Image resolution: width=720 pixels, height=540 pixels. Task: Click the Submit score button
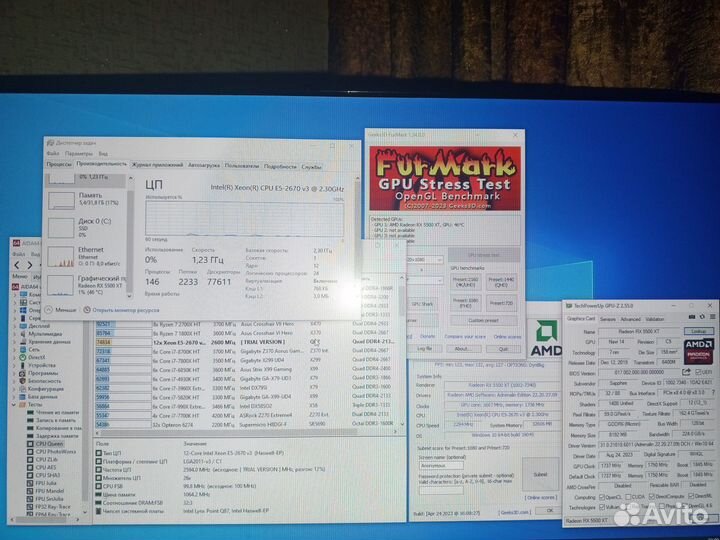coord(540,474)
